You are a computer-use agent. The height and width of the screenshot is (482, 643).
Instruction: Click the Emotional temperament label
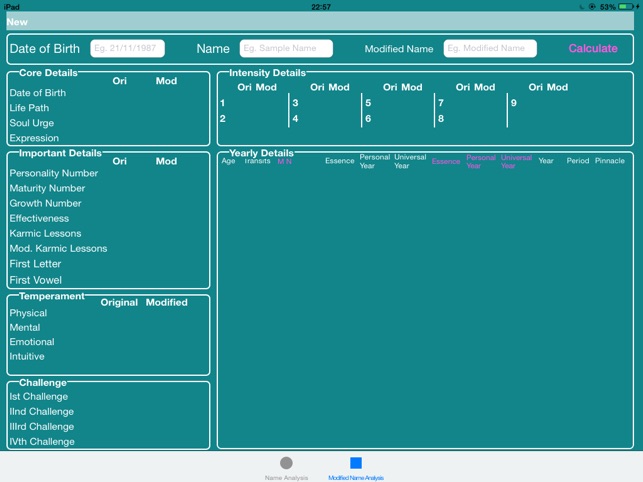(32, 342)
